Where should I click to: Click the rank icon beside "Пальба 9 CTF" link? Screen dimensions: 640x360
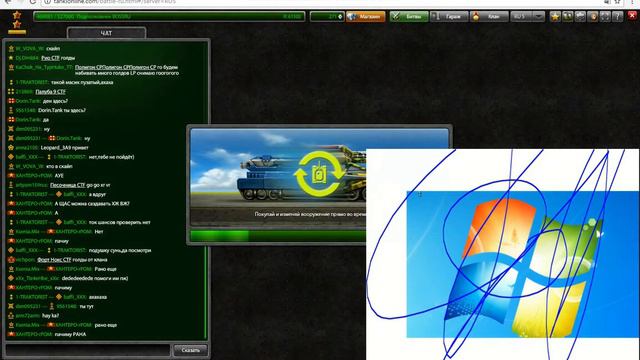click(11, 92)
